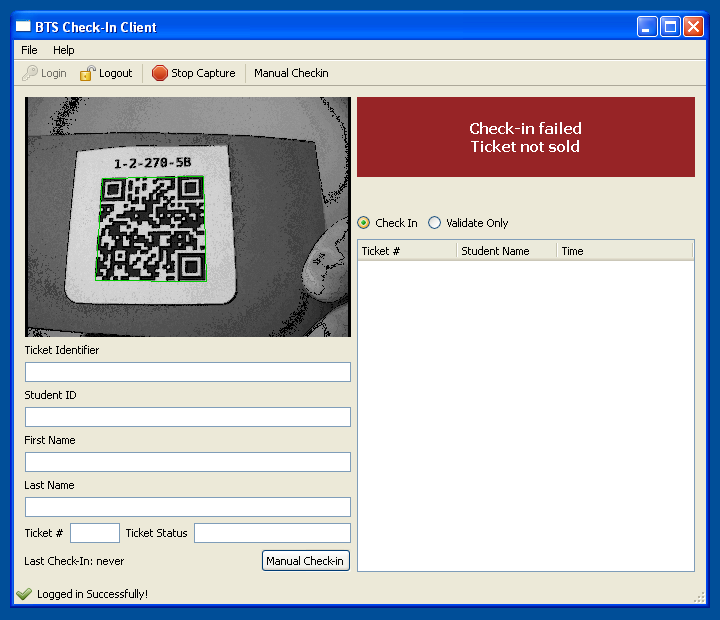
Task: Click the Student ID input field
Action: point(188,417)
